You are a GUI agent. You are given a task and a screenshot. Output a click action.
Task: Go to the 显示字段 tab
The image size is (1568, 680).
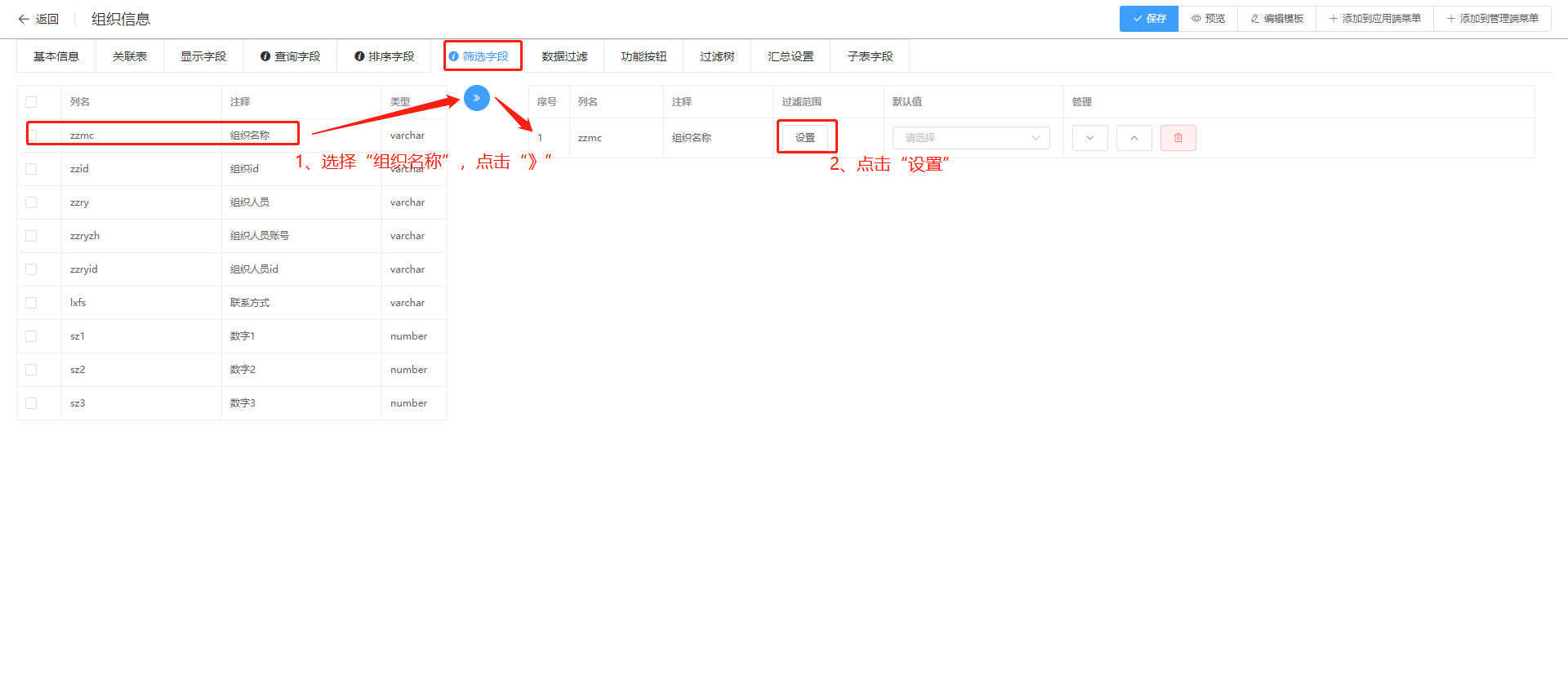203,56
